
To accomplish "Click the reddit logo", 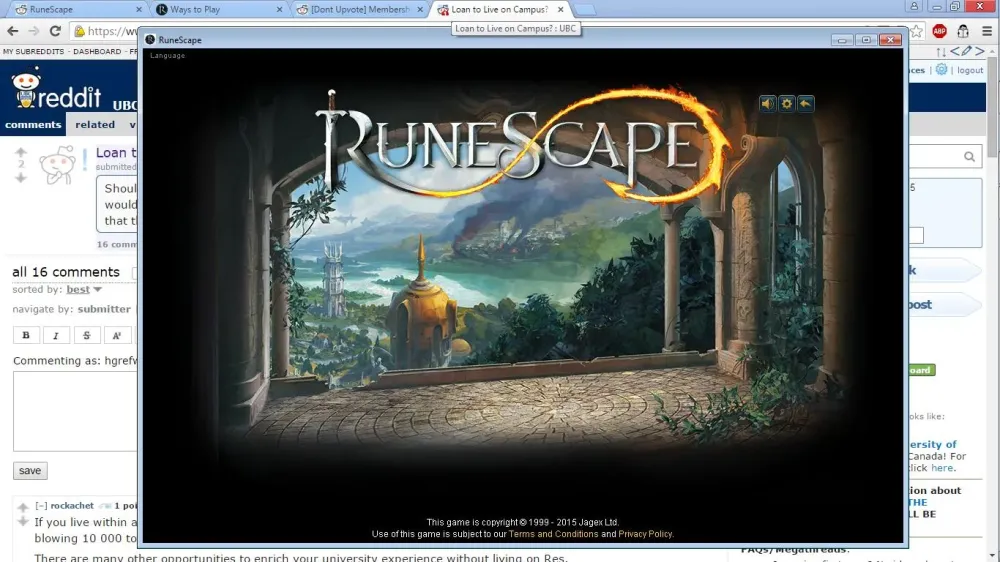I will tap(56, 89).
